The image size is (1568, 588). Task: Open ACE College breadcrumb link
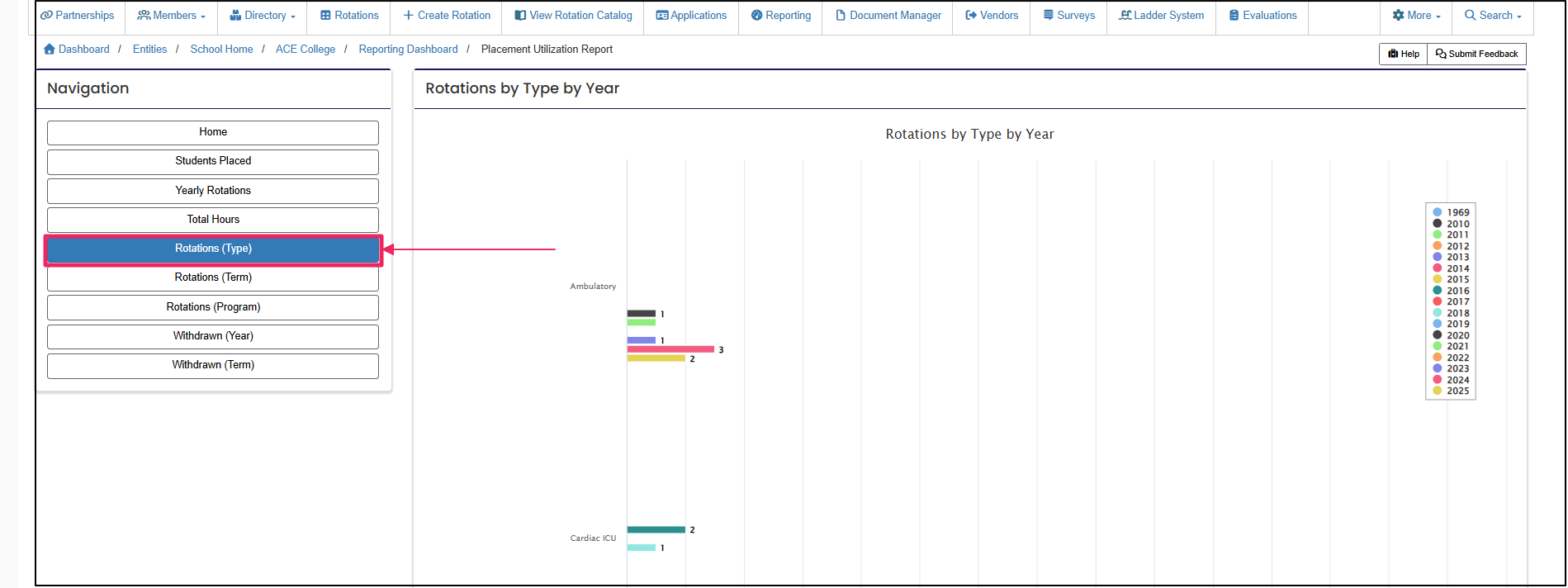pyautogui.click(x=306, y=50)
